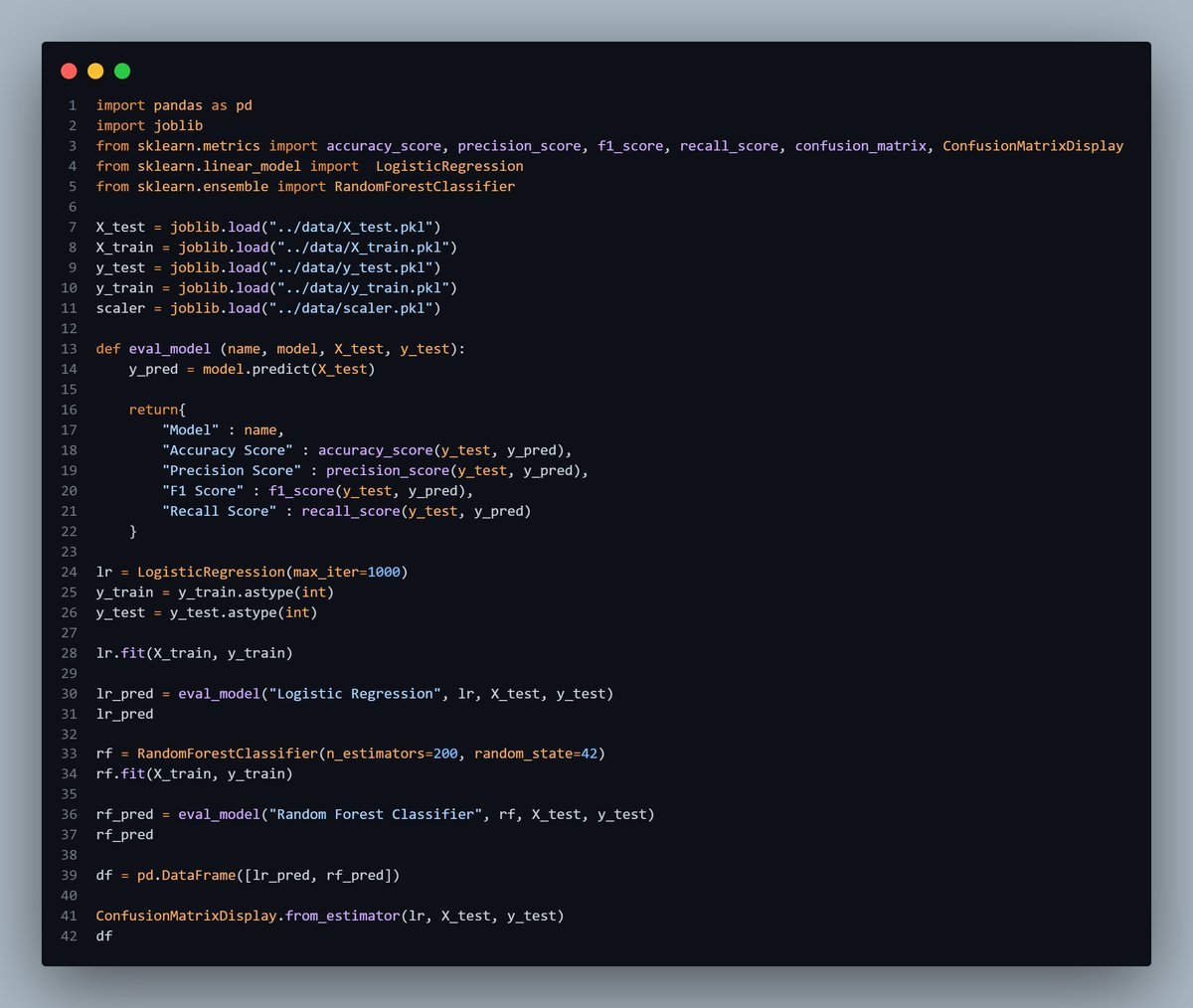Click the lone "df" on line 42

click(x=104, y=935)
